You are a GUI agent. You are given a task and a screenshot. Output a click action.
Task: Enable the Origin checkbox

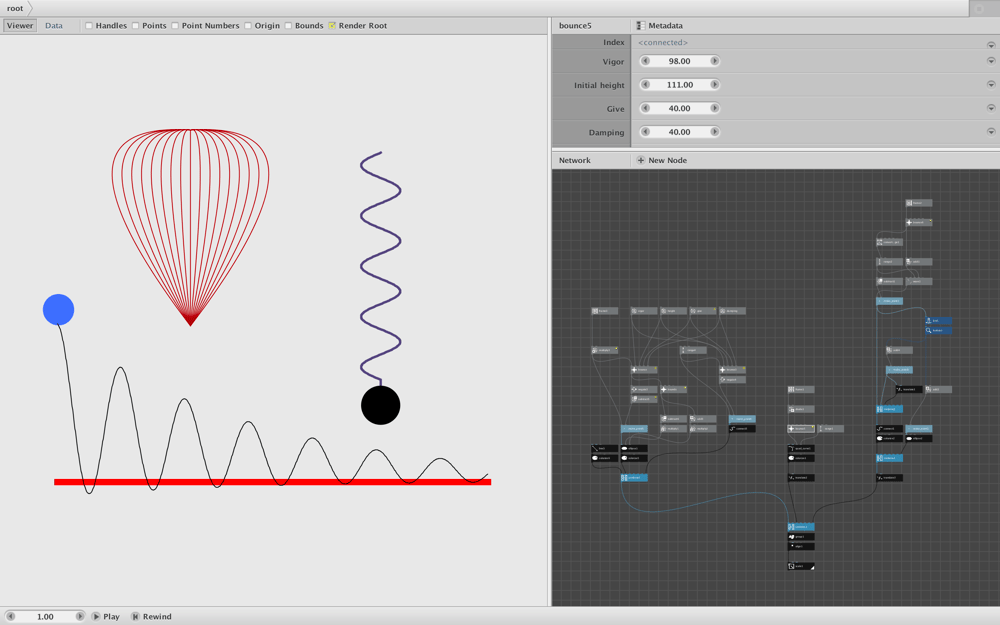click(248, 26)
